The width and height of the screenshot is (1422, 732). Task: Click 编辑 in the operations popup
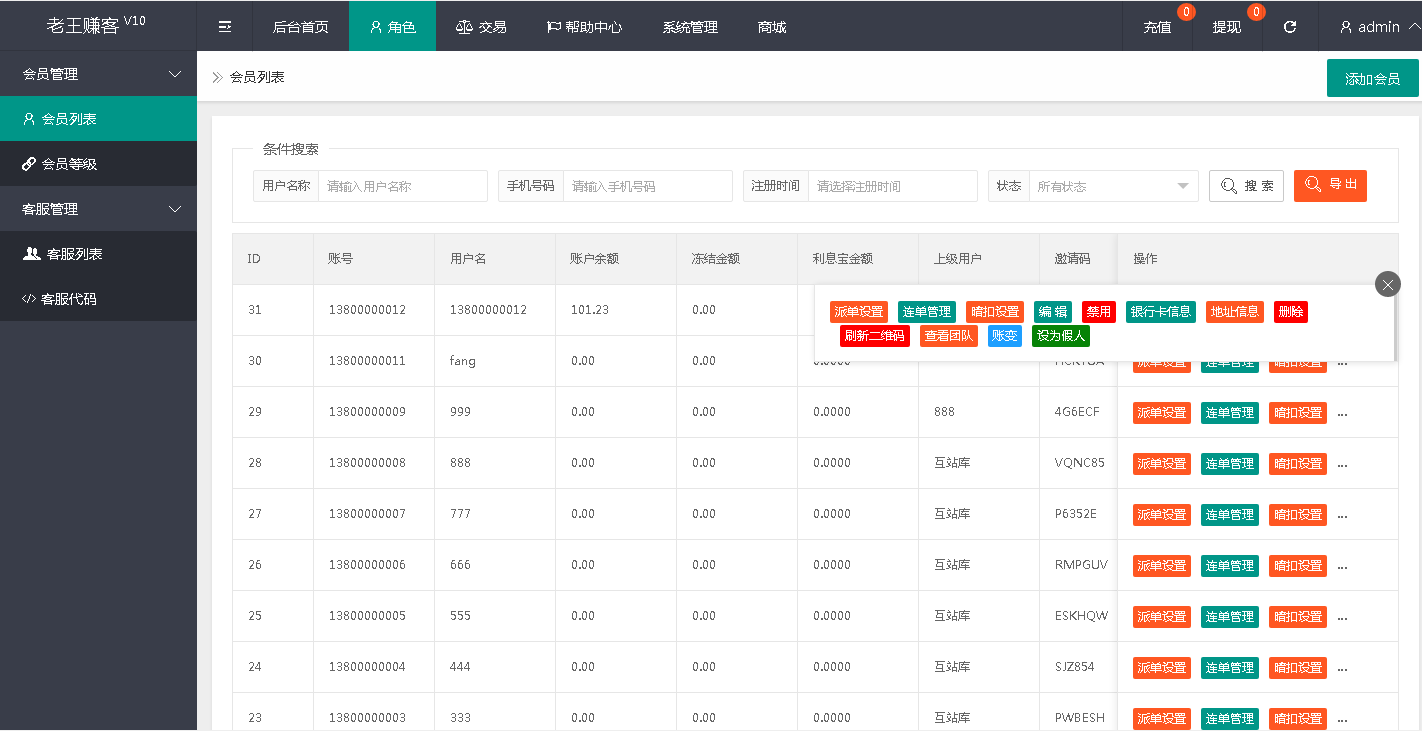(x=1053, y=312)
